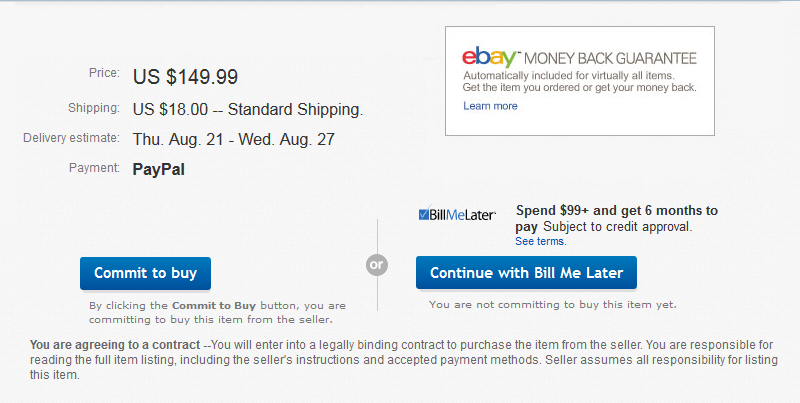Click the blue checkmark in BillMeLater logo
This screenshot has height=403, width=800.
click(423, 214)
